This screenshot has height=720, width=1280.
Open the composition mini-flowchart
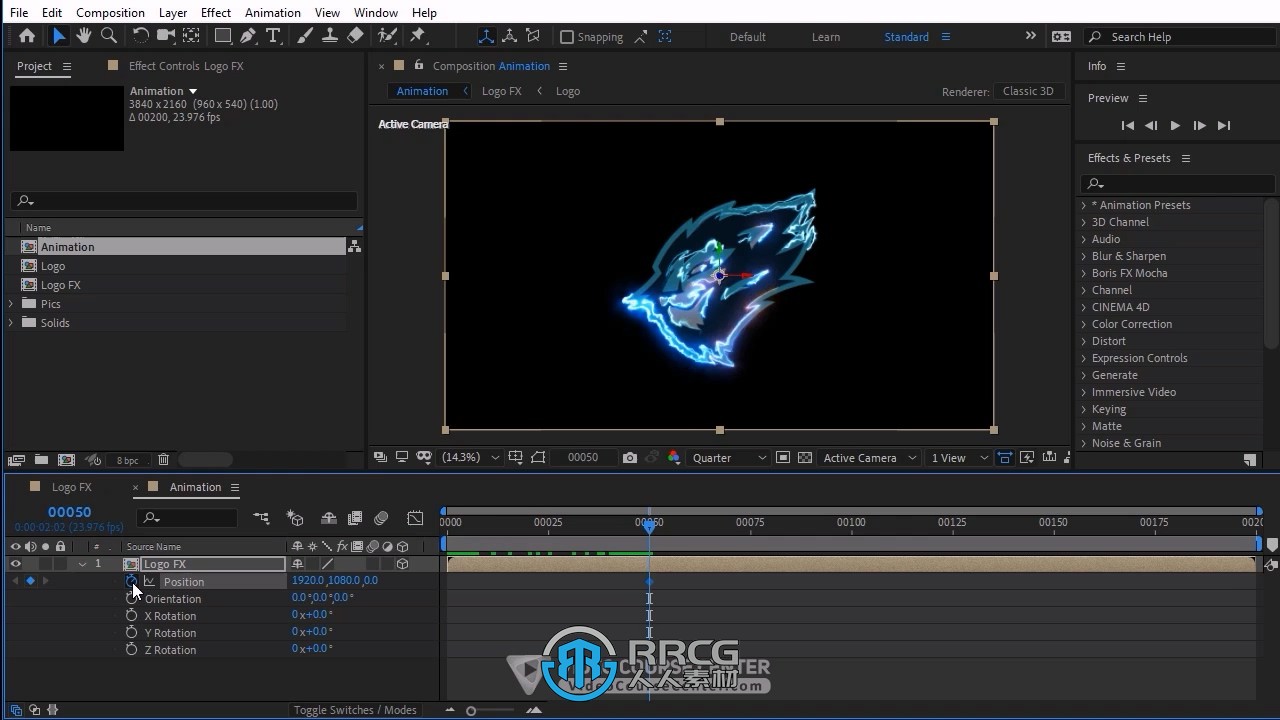coord(261,518)
